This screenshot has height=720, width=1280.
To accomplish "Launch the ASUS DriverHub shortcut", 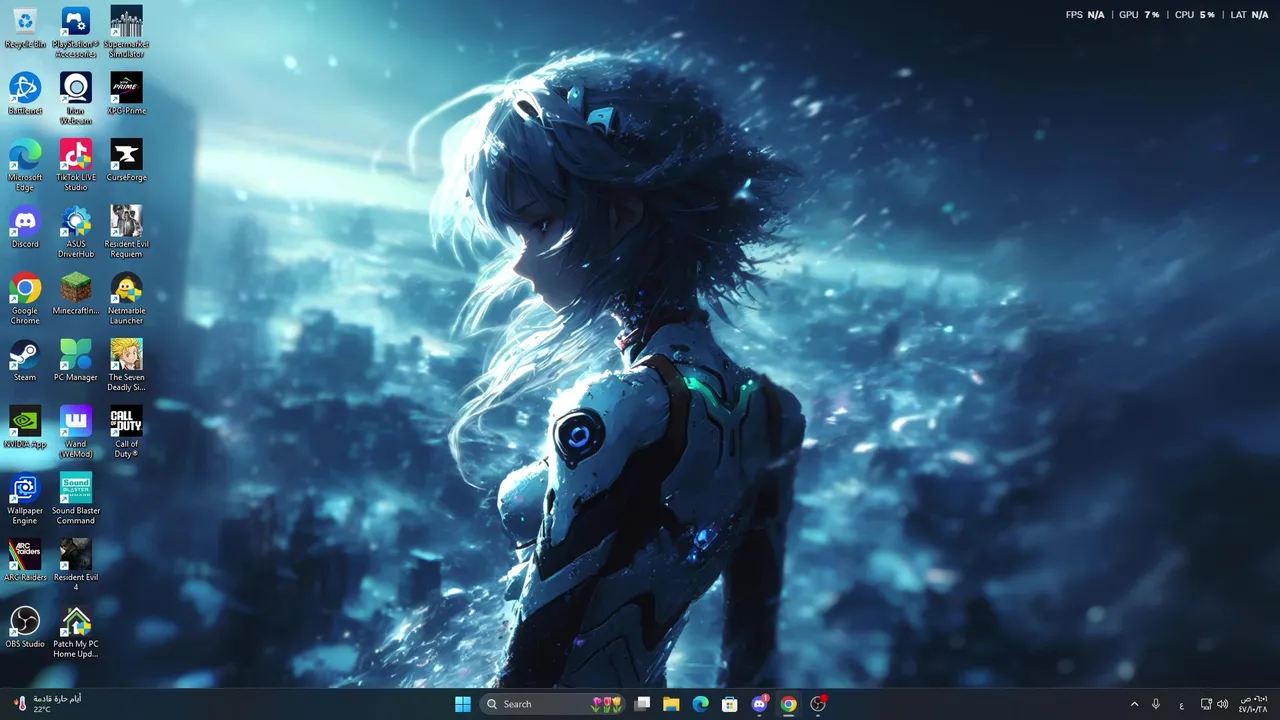I will tap(76, 232).
